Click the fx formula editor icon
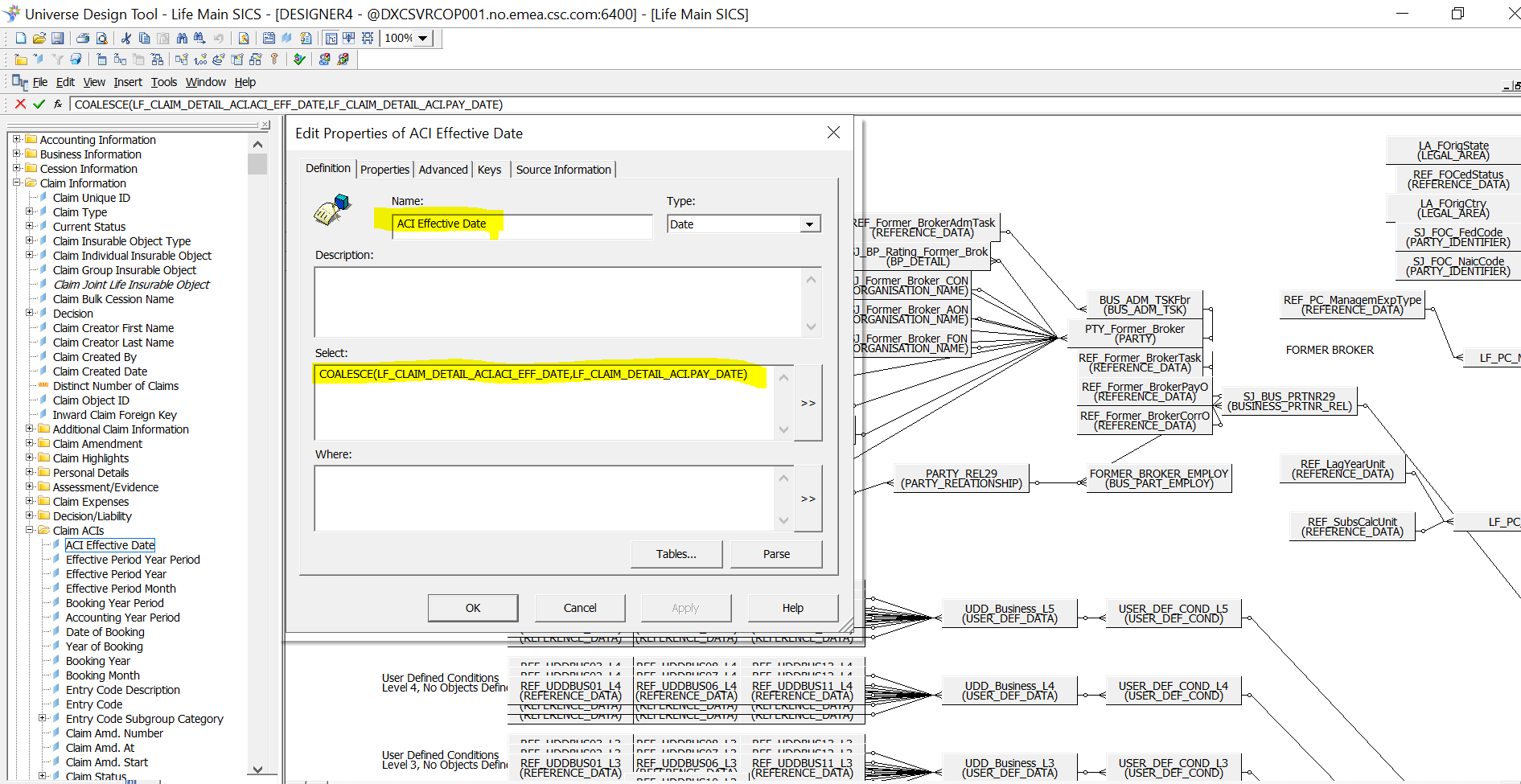 click(58, 104)
